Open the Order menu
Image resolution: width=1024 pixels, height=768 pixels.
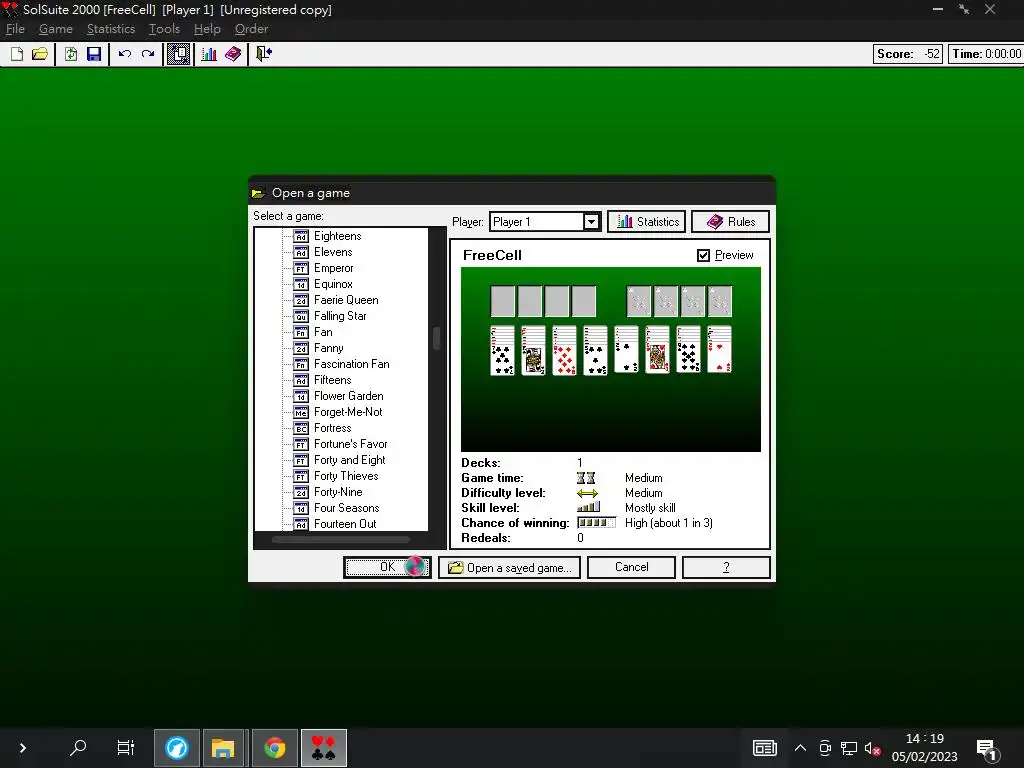coord(251,29)
